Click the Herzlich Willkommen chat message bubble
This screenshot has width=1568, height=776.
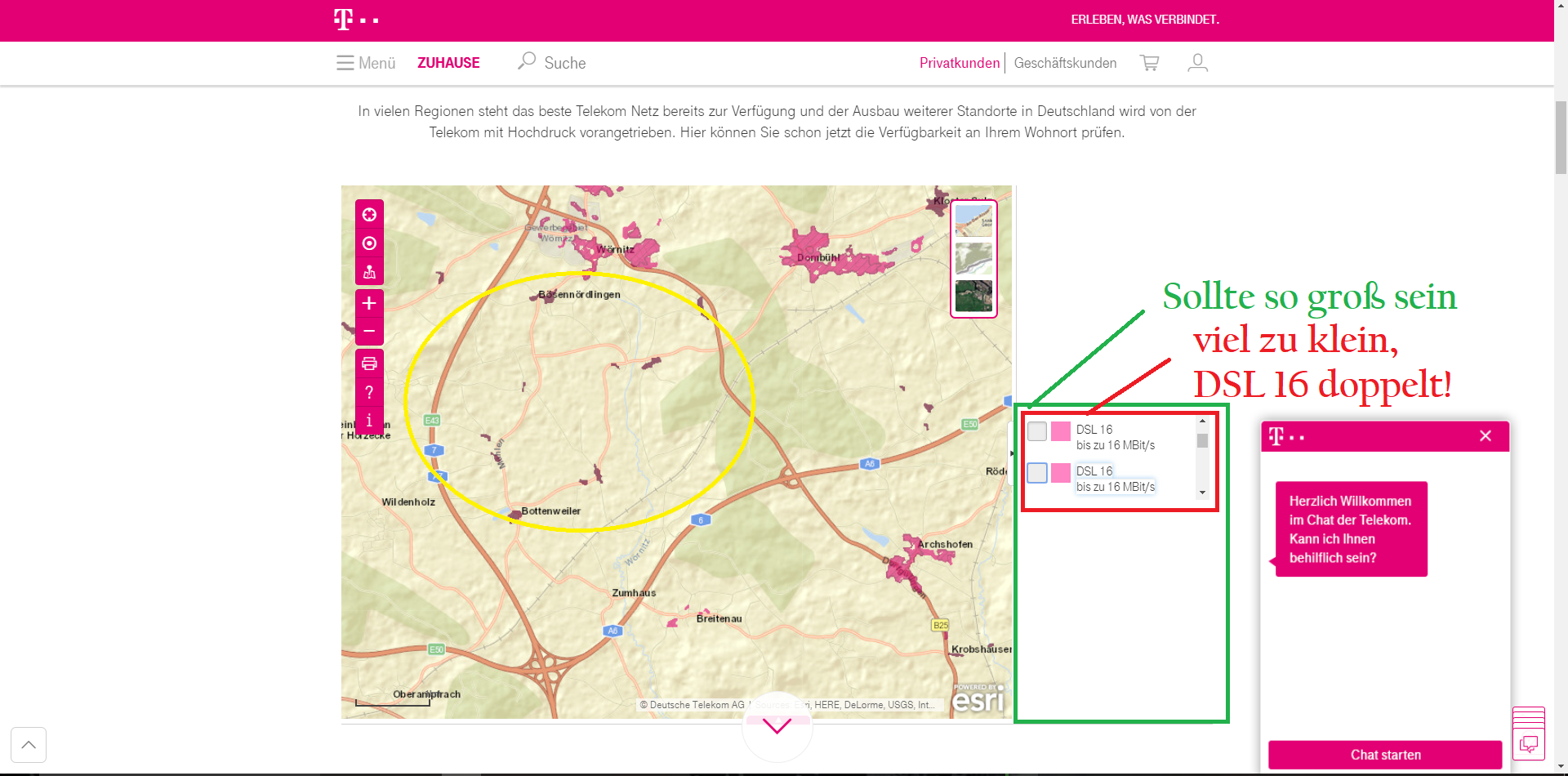(1351, 529)
